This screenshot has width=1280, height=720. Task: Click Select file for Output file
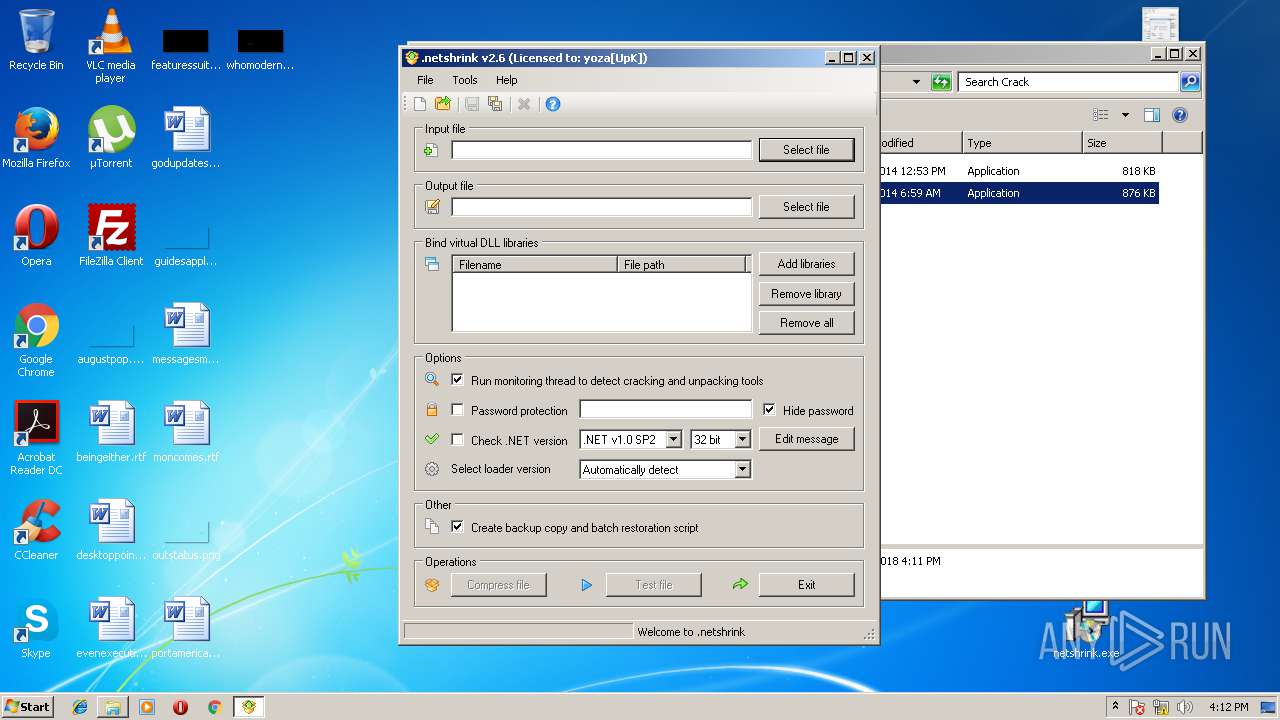(806, 207)
